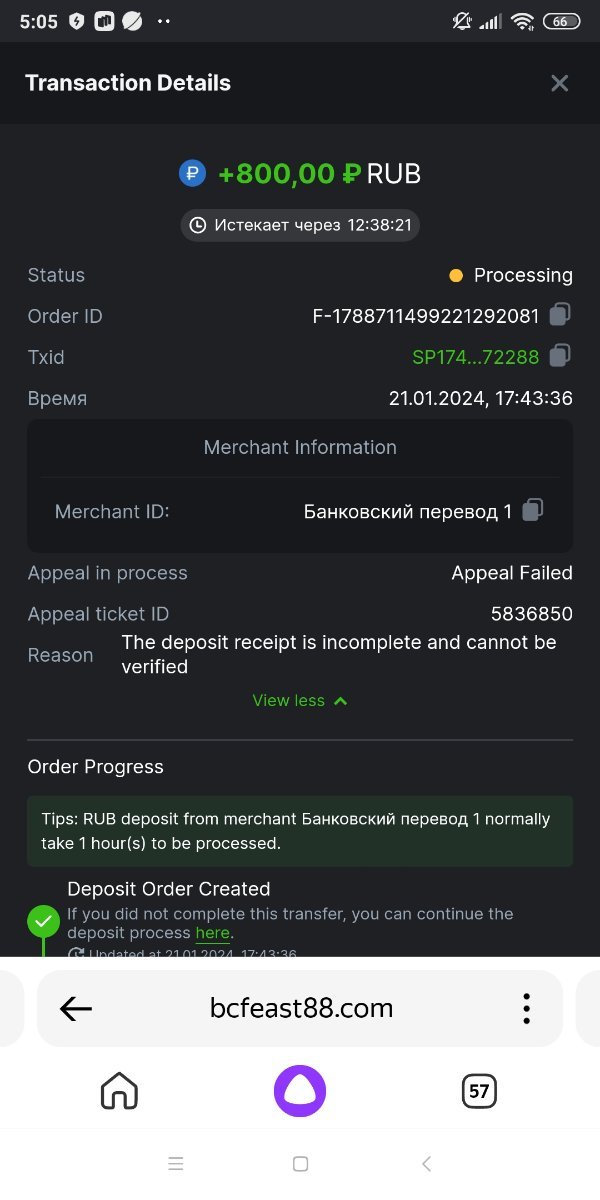Tap the green Deposit Order Created checkmark
Image resolution: width=600 pixels, height=1200 pixels.
point(43,921)
